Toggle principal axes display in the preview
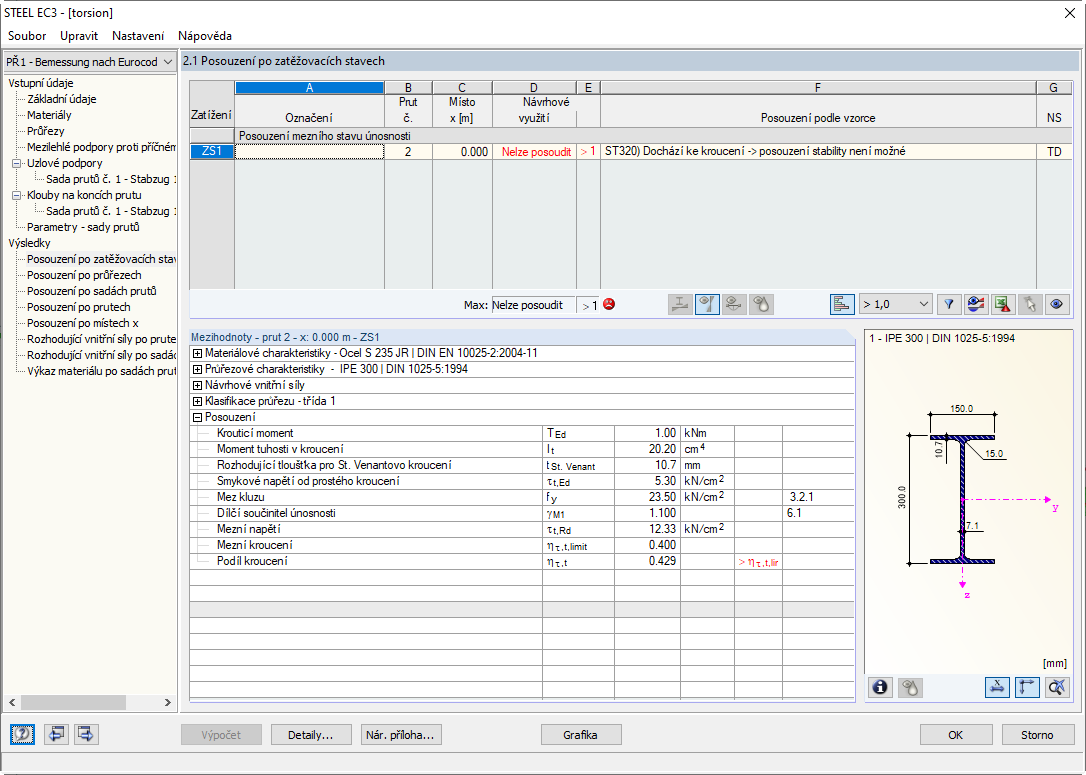The image size is (1086, 775). (x=1027, y=687)
